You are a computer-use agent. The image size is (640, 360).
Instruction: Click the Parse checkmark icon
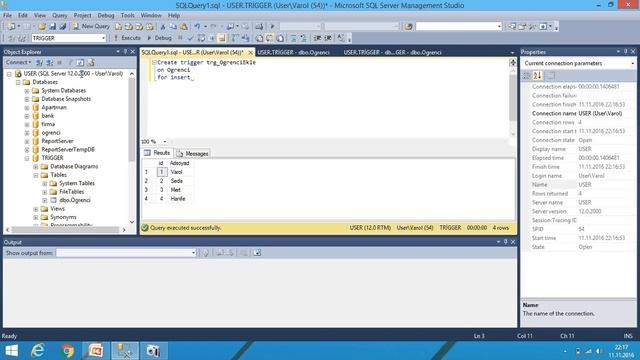190,38
